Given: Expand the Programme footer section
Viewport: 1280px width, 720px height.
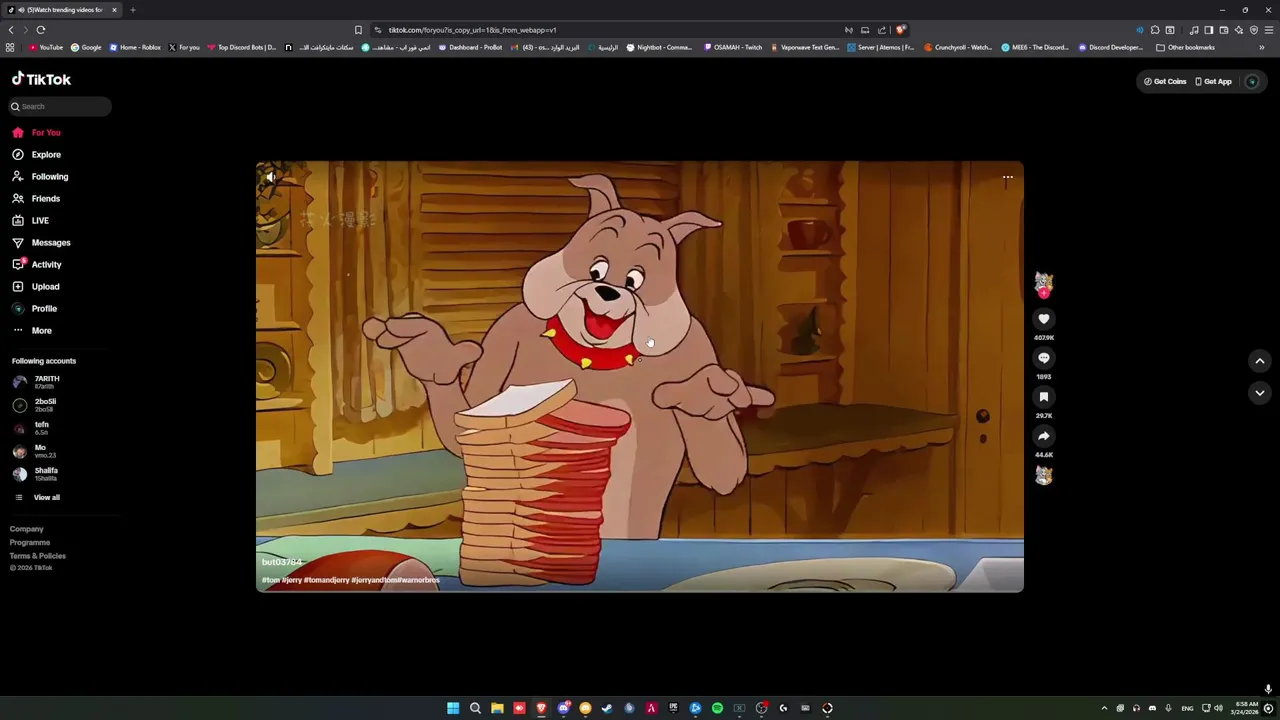Looking at the screenshot, I should pos(30,542).
